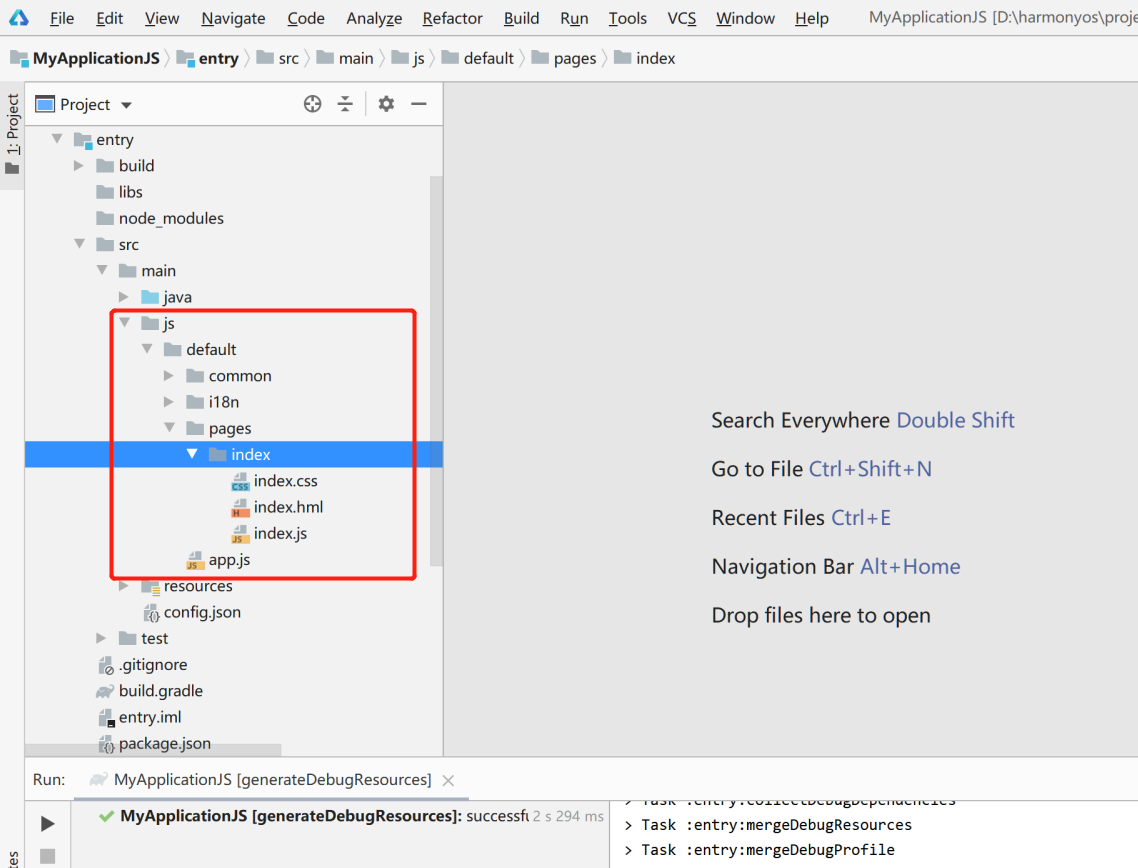The width and height of the screenshot is (1138, 868).
Task: Open the Build menu
Action: click(x=521, y=18)
